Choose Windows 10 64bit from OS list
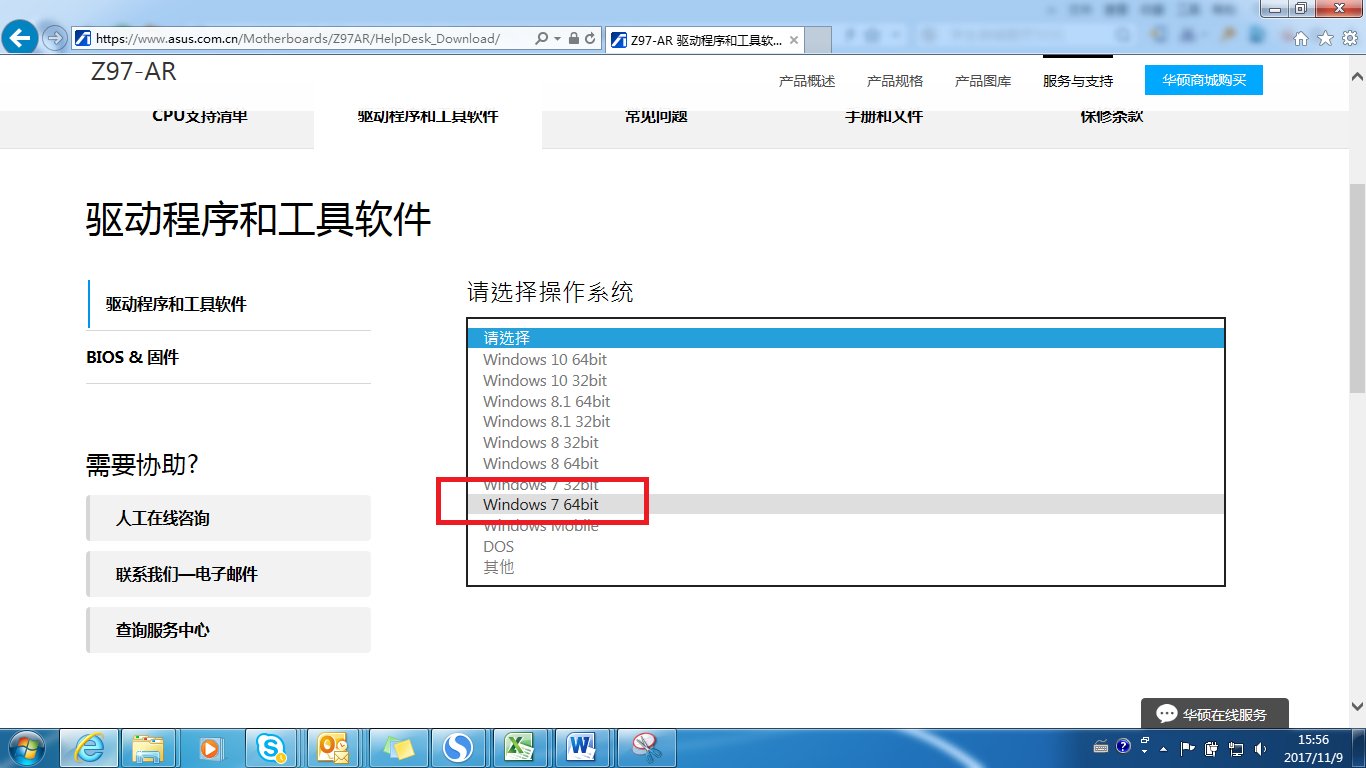Image resolution: width=1366 pixels, height=768 pixels. tap(846, 359)
